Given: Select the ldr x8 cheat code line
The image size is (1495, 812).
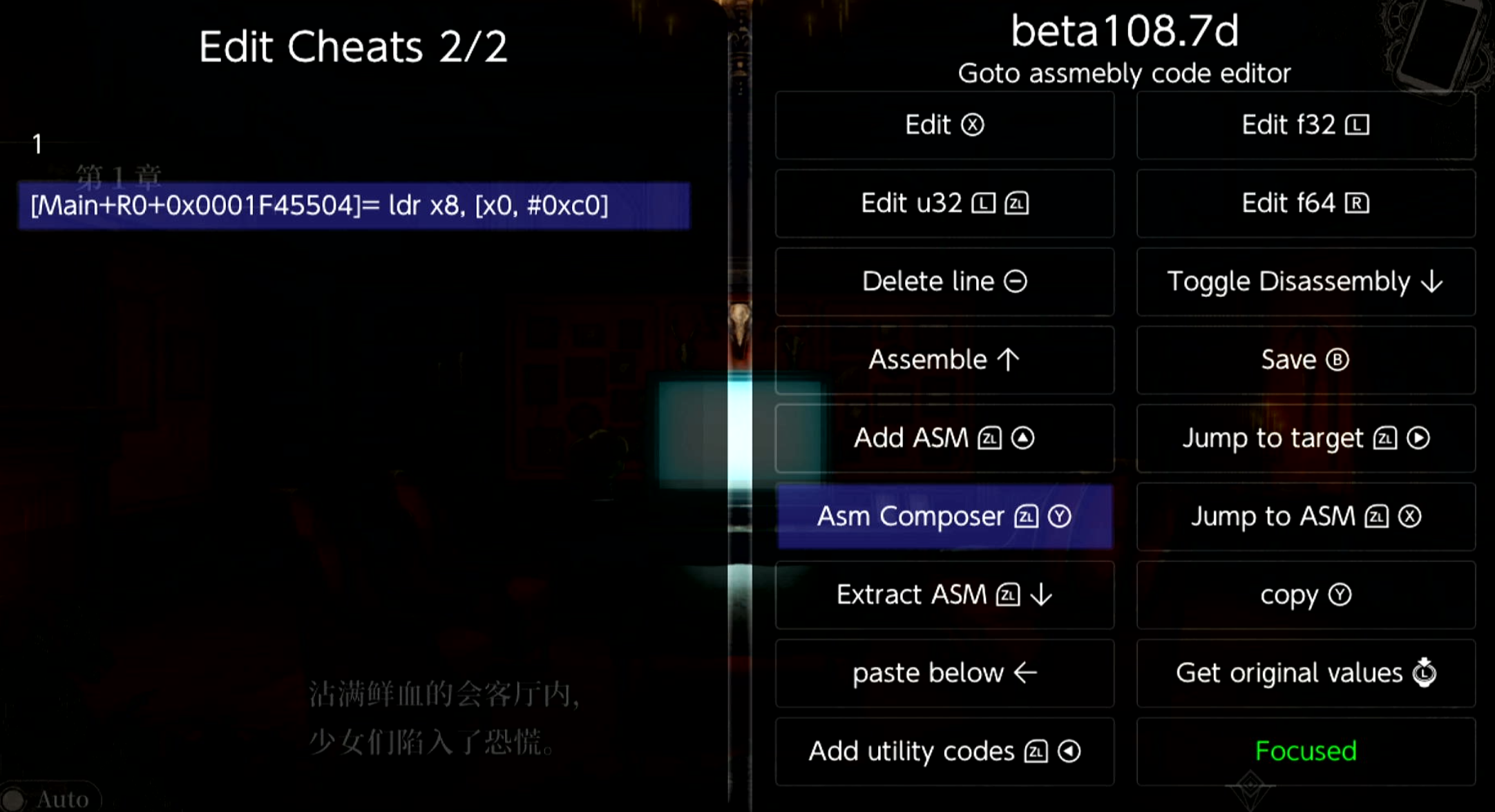Looking at the screenshot, I should pos(354,206).
